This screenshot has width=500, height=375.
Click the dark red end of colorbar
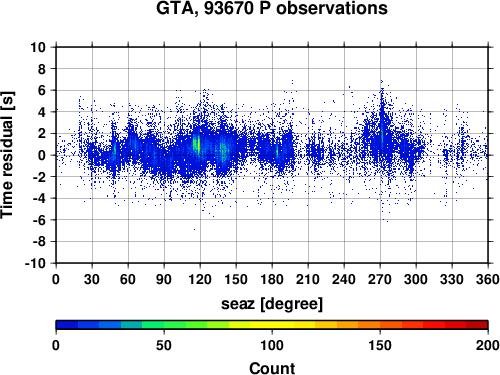[477, 325]
